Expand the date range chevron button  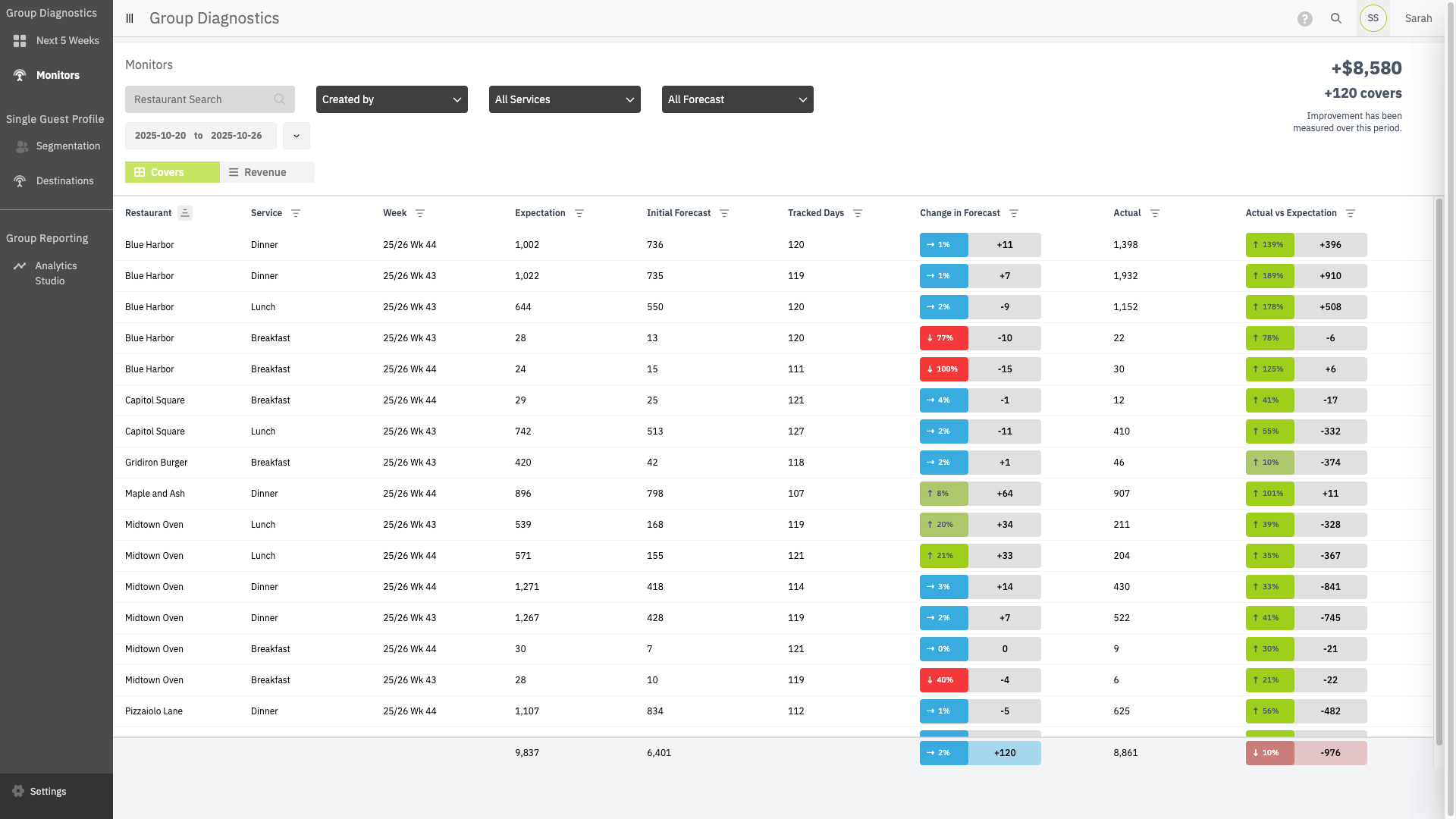[x=297, y=136]
